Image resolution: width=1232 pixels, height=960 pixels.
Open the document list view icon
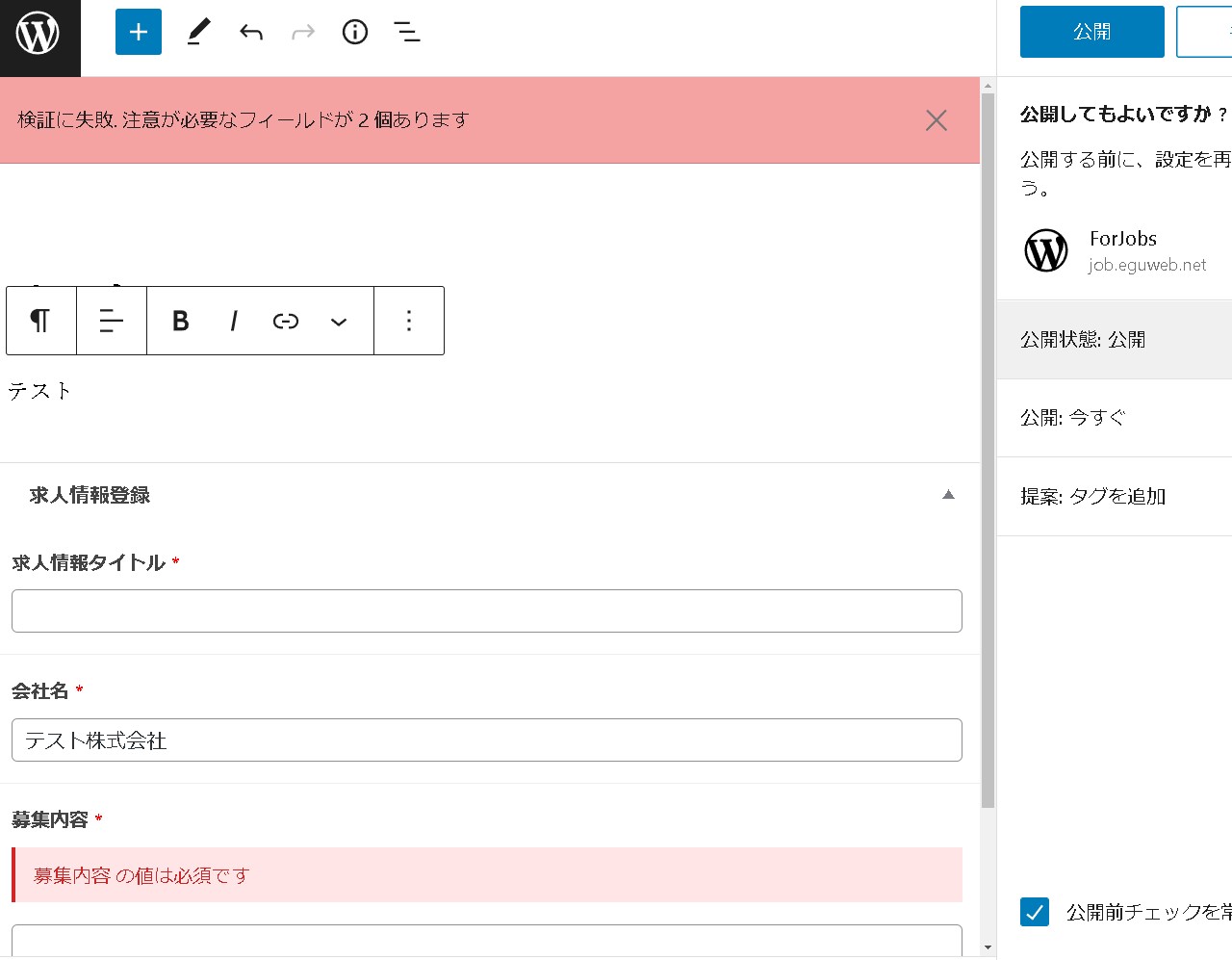click(x=406, y=31)
